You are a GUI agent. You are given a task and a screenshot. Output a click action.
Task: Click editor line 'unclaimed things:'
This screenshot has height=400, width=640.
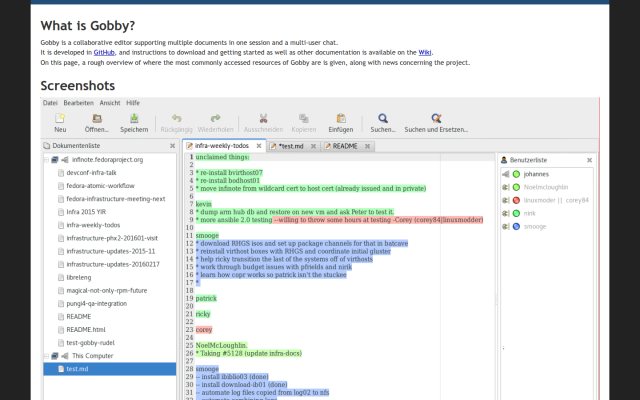coord(222,157)
